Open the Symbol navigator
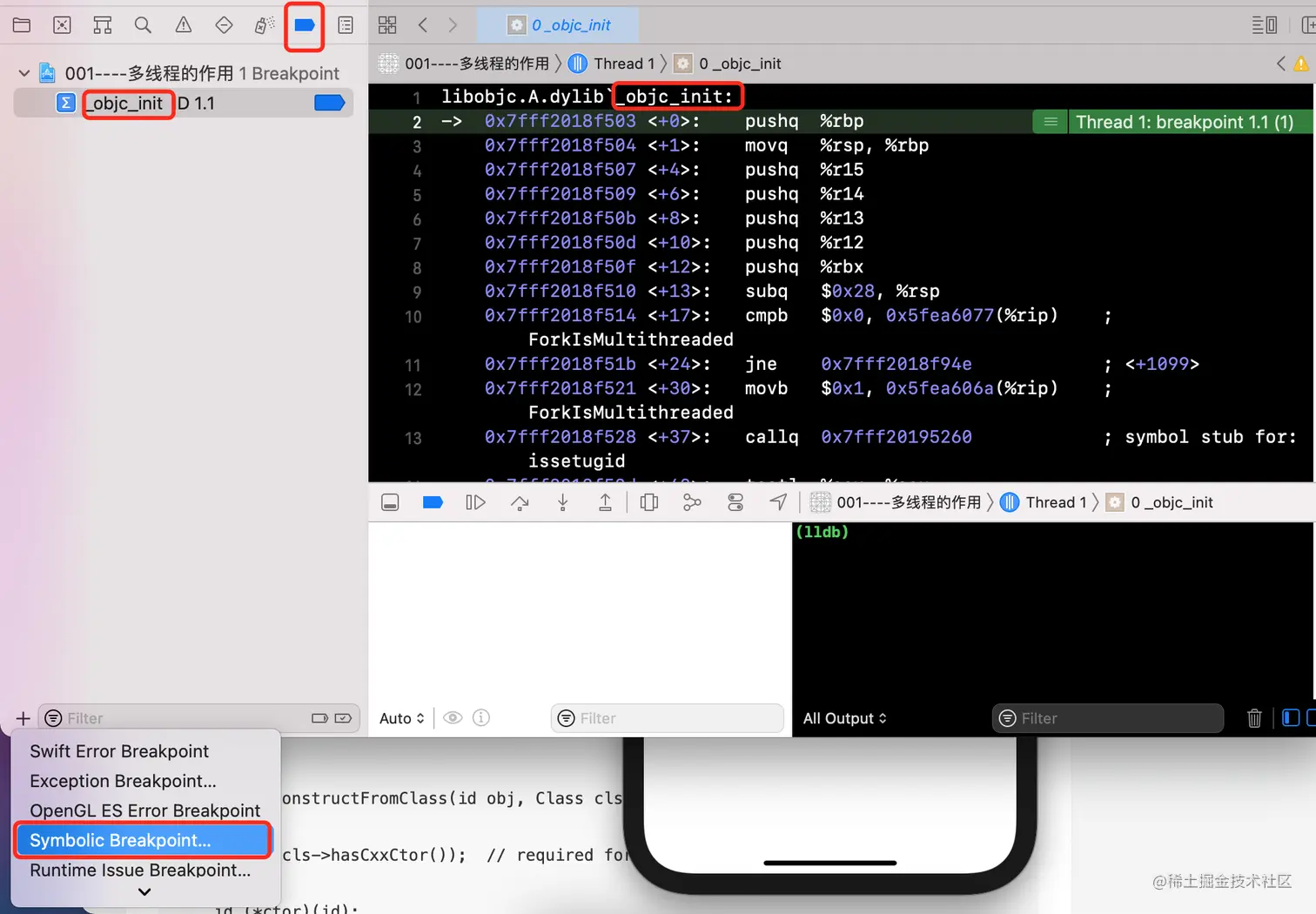 [103, 25]
